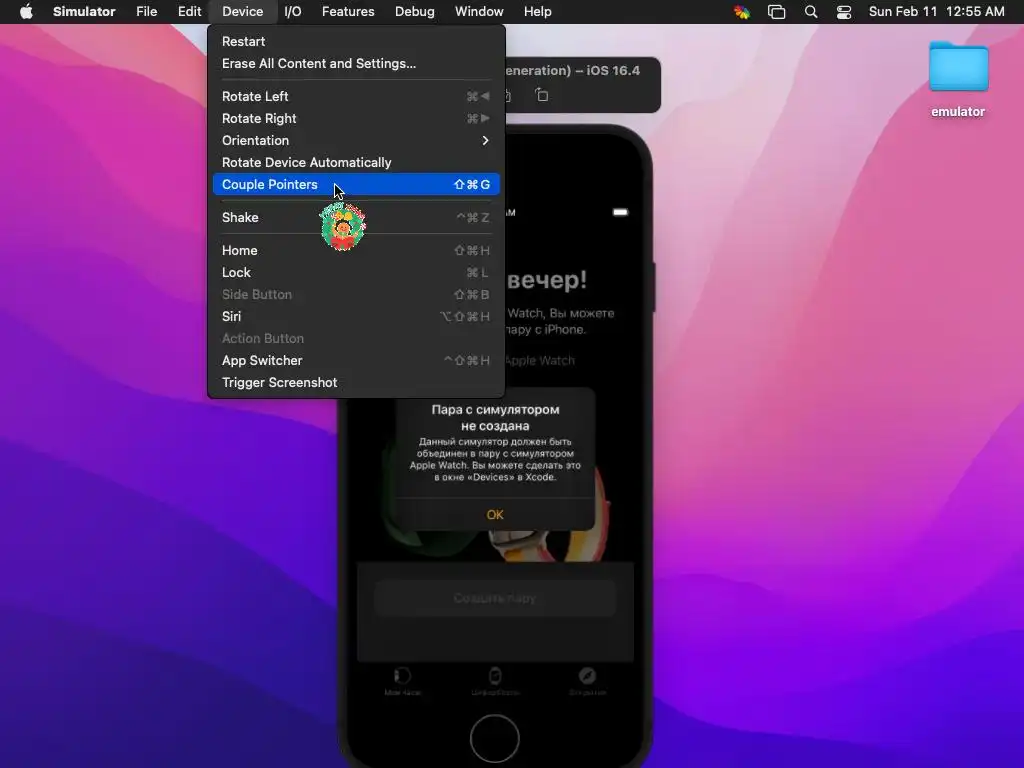The height and width of the screenshot is (768, 1024).
Task: Choose Lock from Device menu
Action: [x=356, y=272]
